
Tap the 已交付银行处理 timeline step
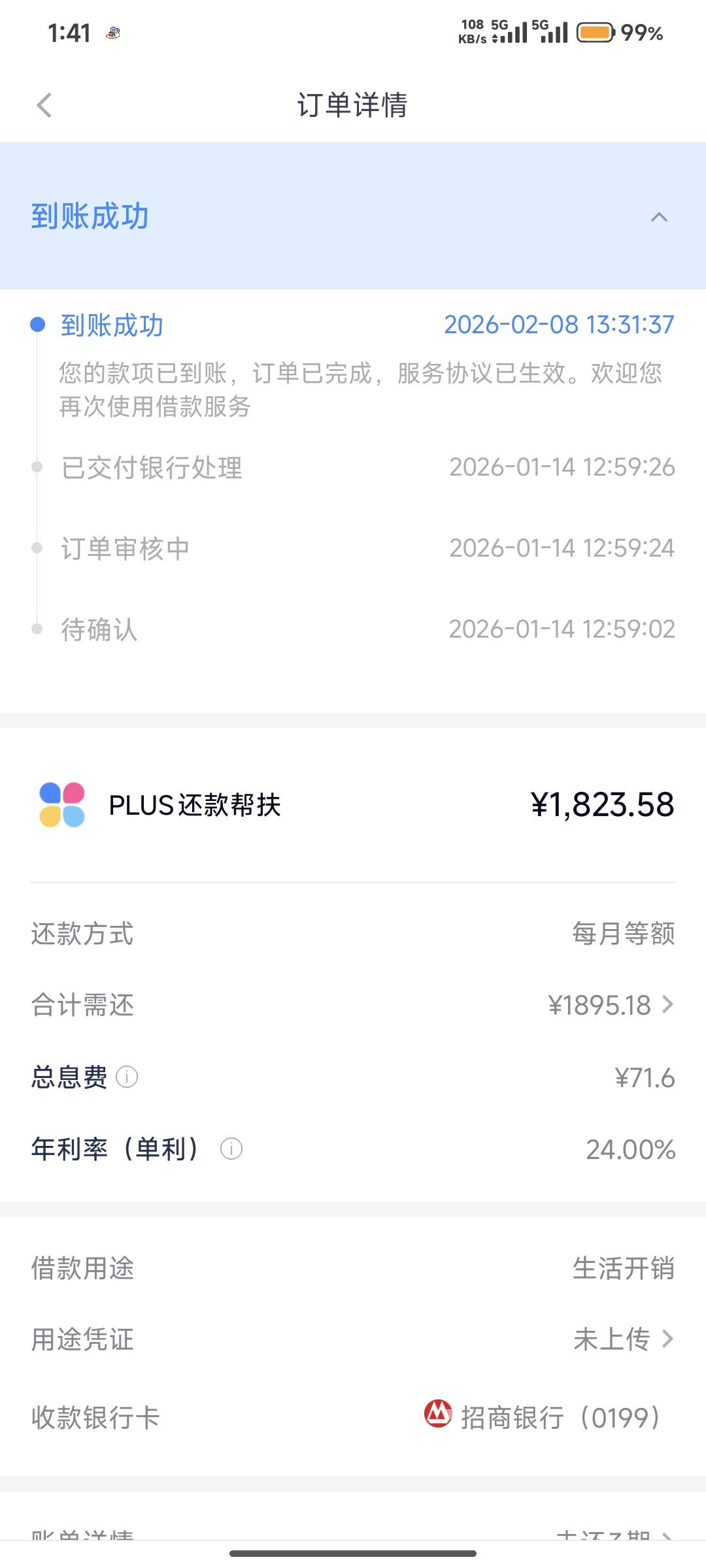[x=152, y=468]
